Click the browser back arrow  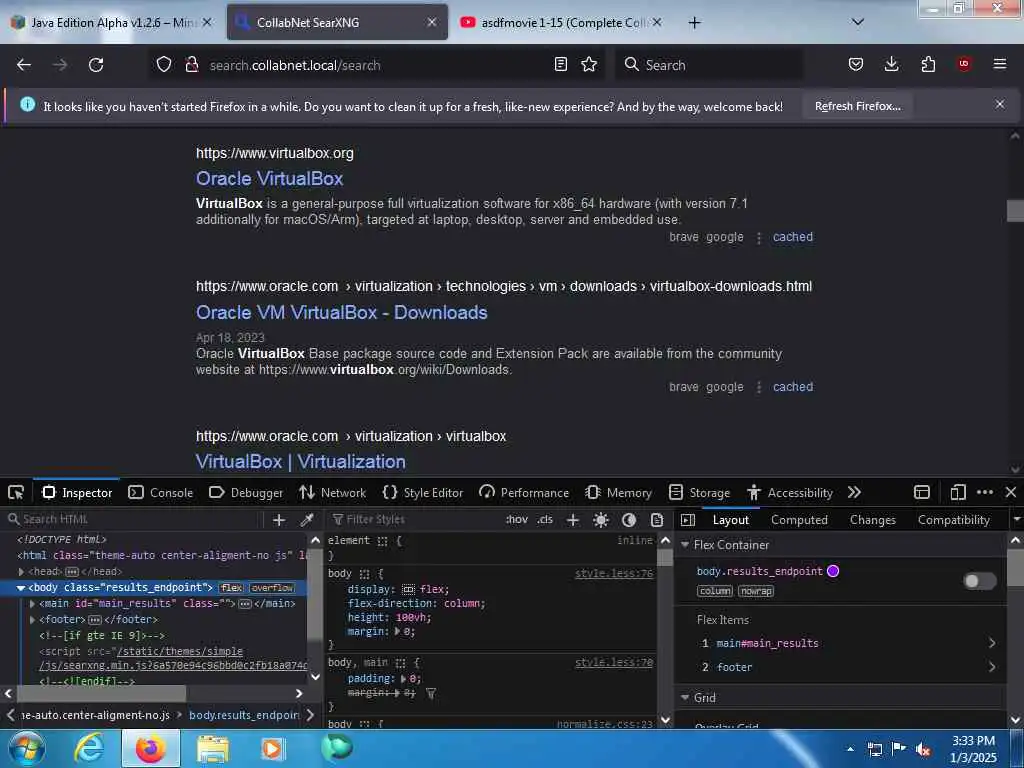tap(24, 65)
